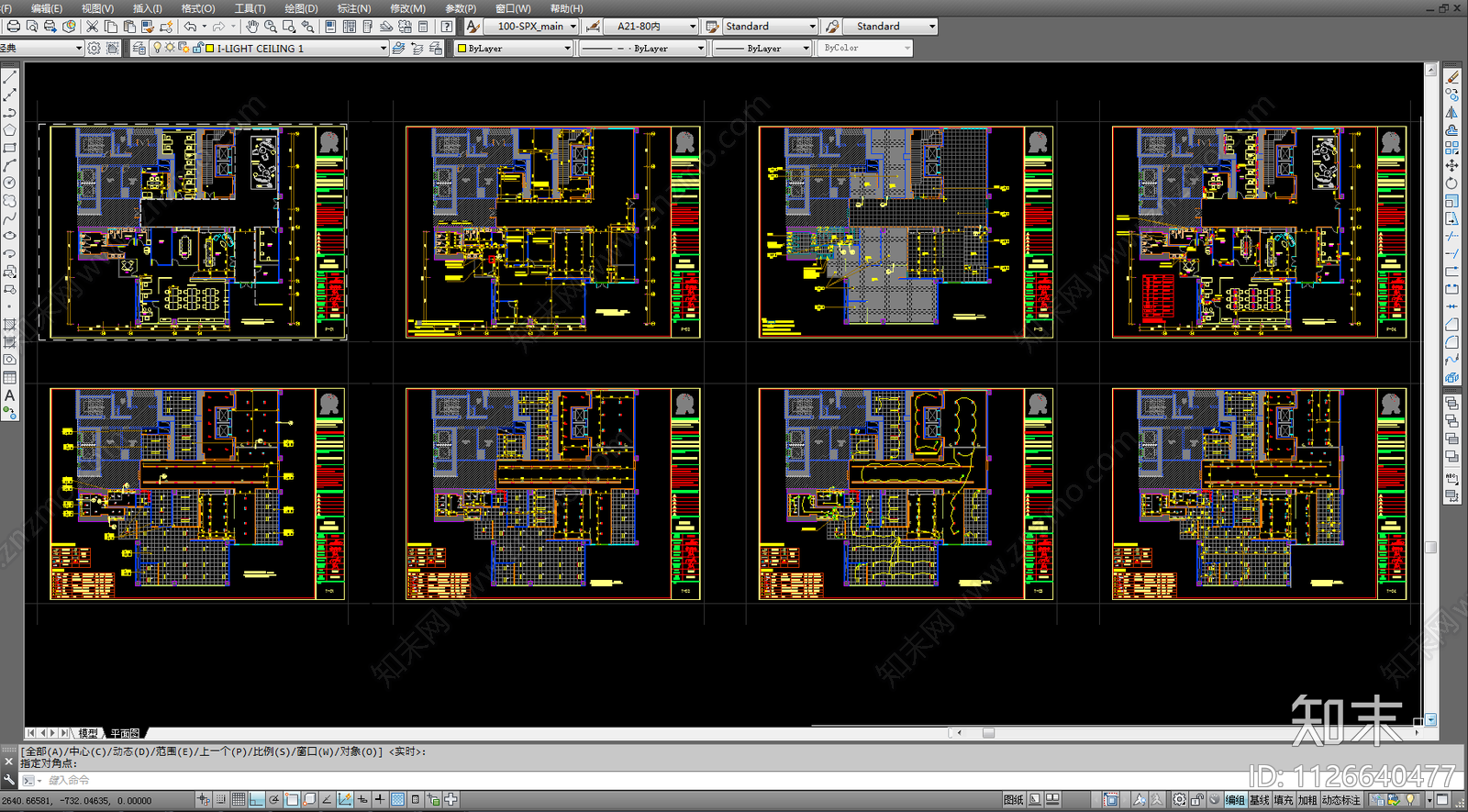The image size is (1468, 812).
Task: Select the Circle draw tool in the left toolbar
Action: (x=10, y=184)
